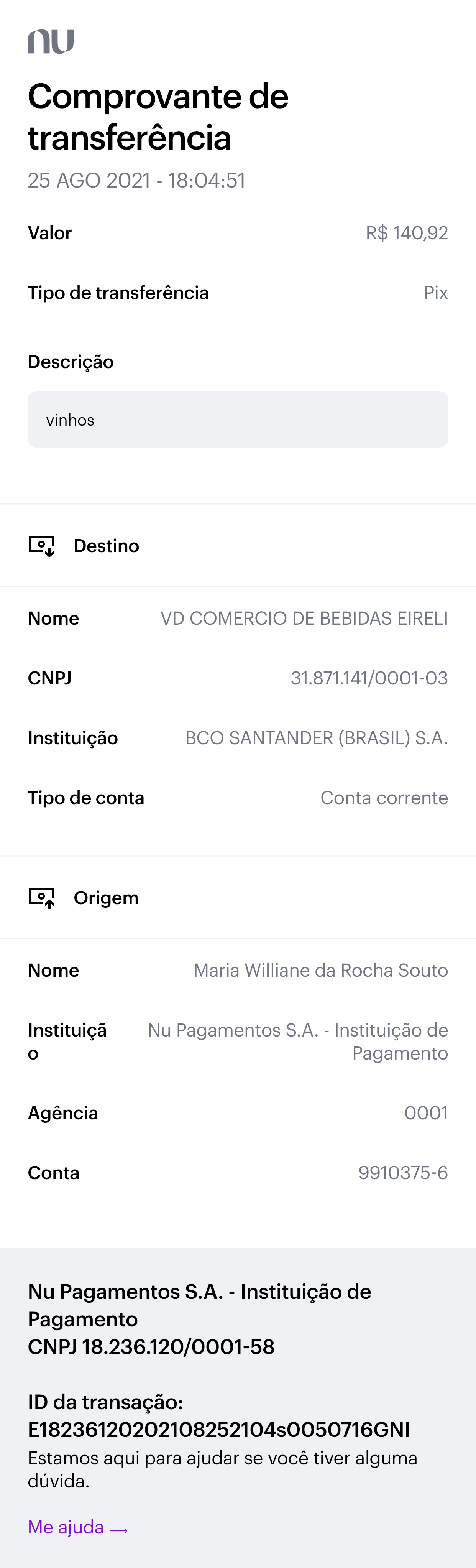Click the Nubank logo
The width and height of the screenshot is (476, 1568).
(x=51, y=41)
